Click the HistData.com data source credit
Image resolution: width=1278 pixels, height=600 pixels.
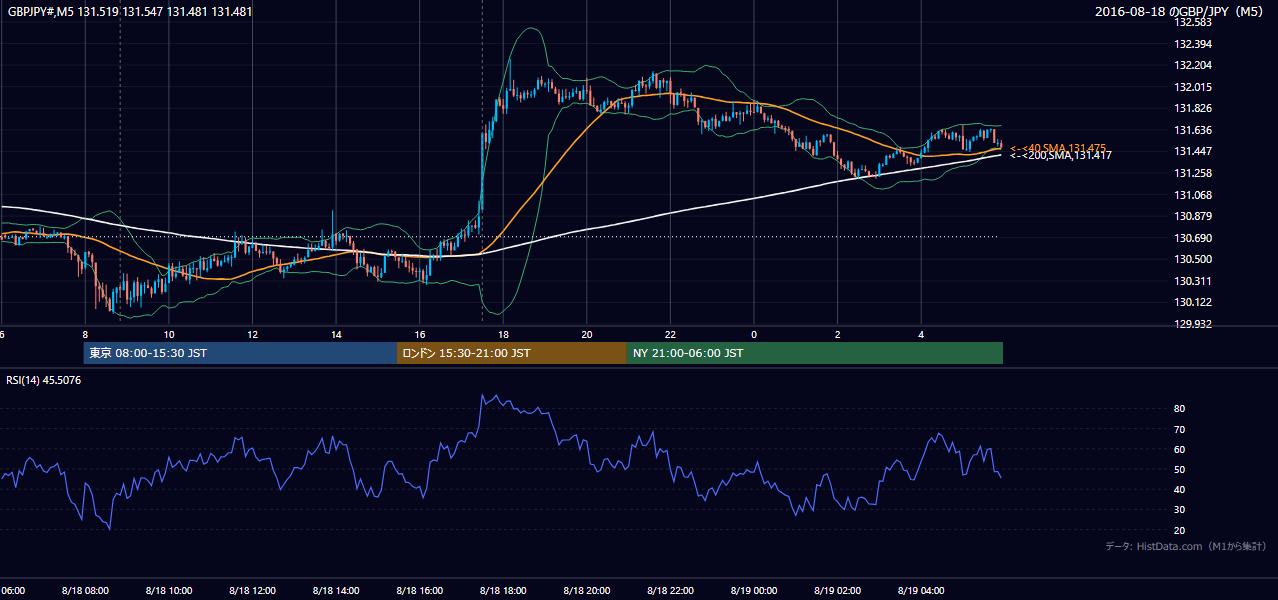tap(1186, 546)
